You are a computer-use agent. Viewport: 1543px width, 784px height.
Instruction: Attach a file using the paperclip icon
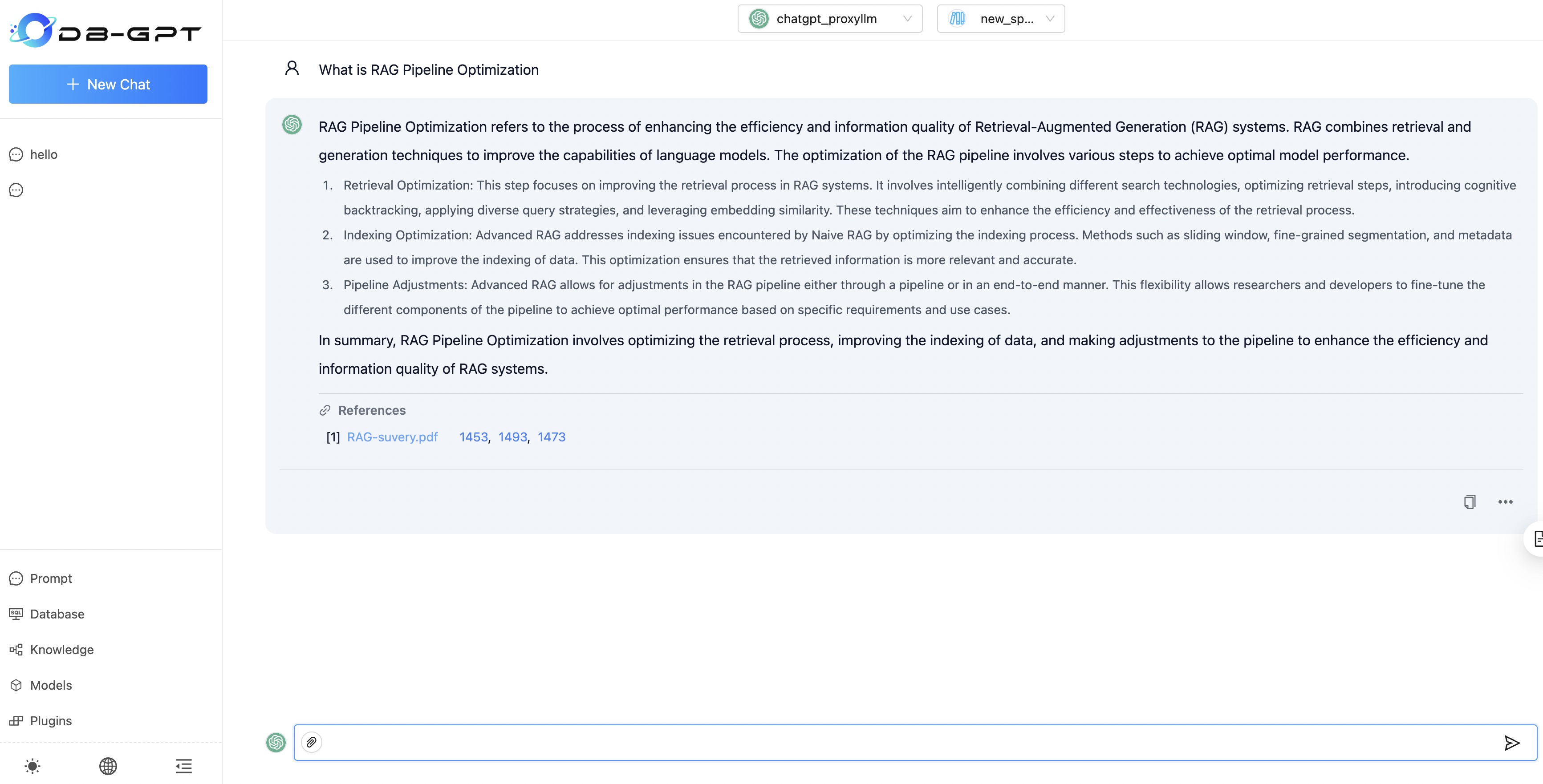coord(312,742)
